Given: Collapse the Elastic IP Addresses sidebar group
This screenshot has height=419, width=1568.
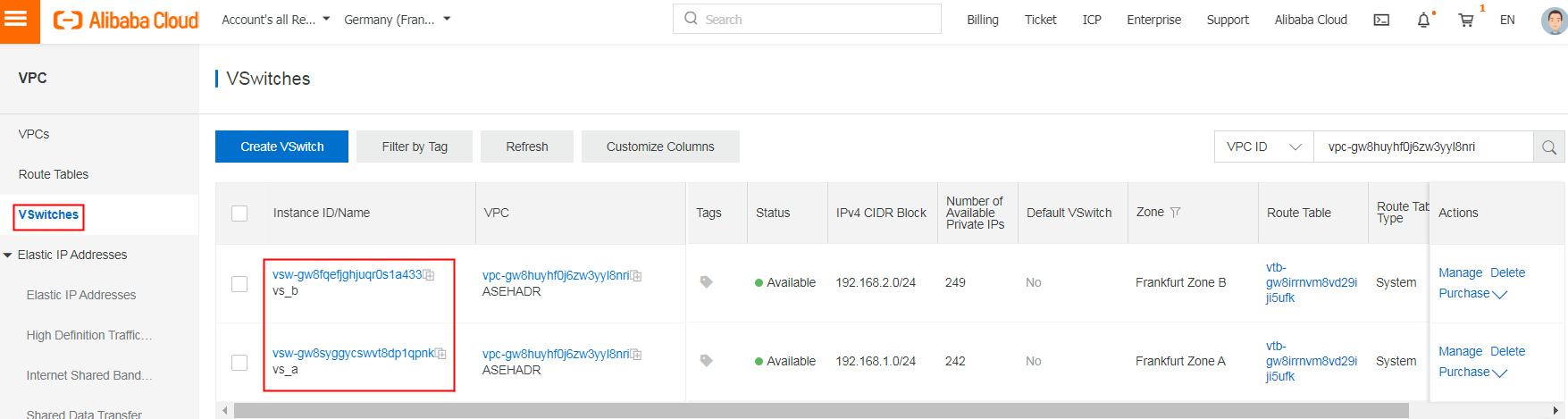Looking at the screenshot, I should coord(8,256).
